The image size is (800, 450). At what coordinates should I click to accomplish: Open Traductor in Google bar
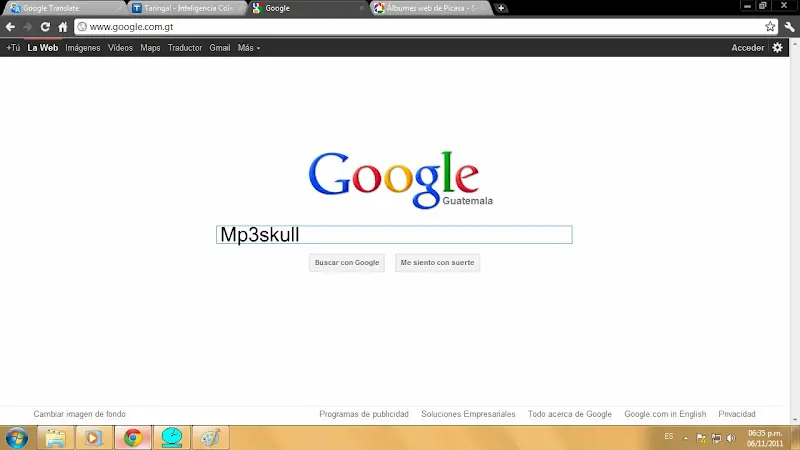point(185,47)
